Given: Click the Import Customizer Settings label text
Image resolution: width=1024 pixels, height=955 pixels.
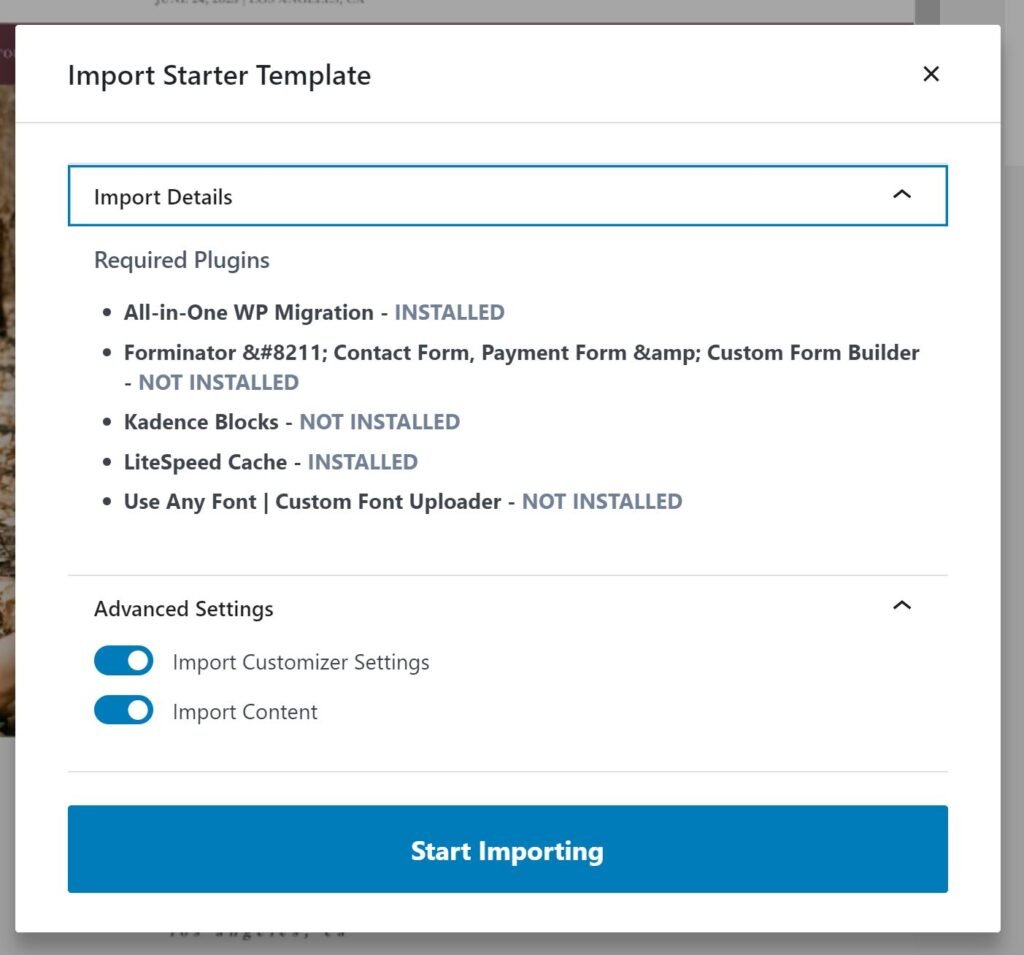Looking at the screenshot, I should [300, 662].
